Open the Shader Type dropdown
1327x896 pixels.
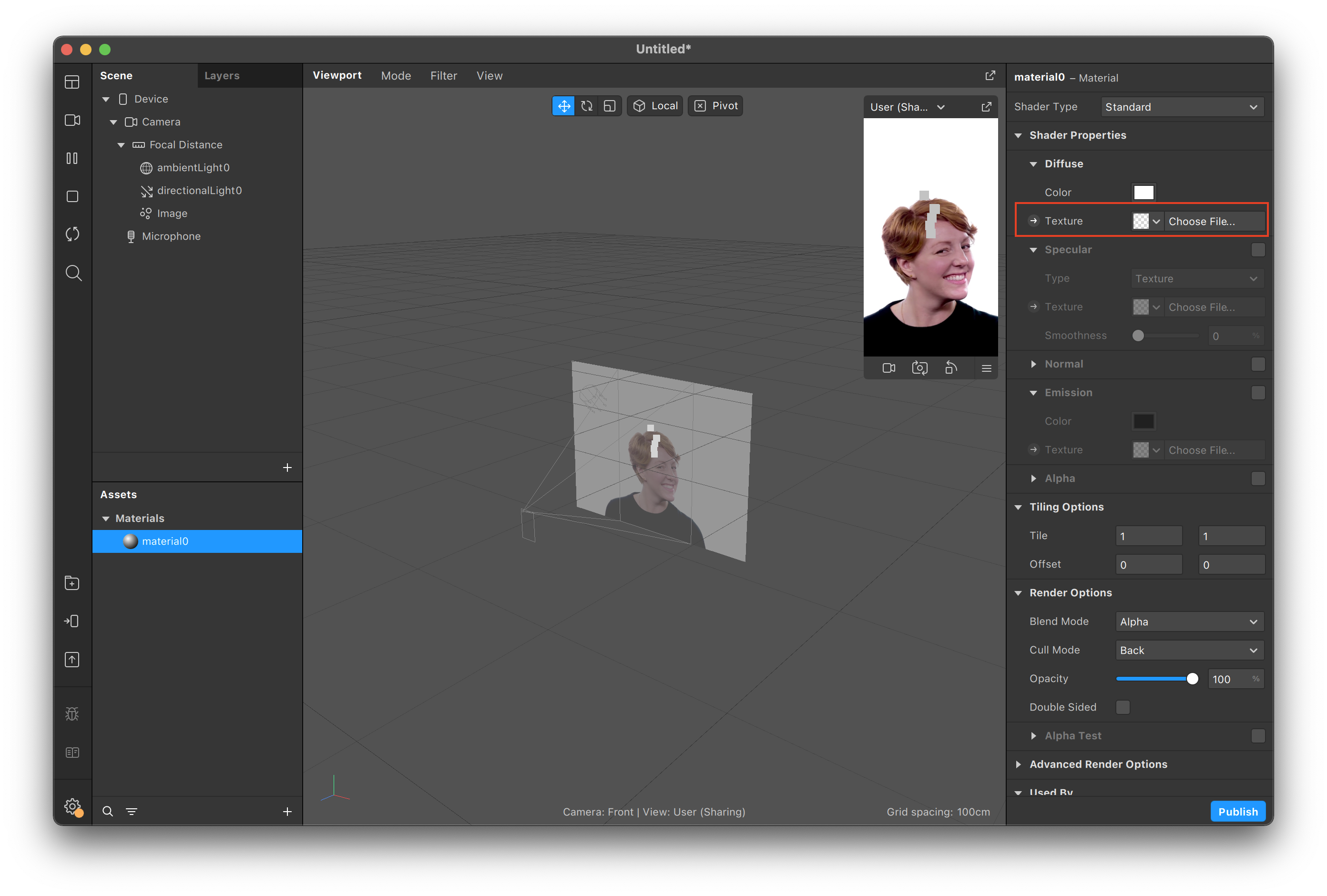click(x=1182, y=107)
